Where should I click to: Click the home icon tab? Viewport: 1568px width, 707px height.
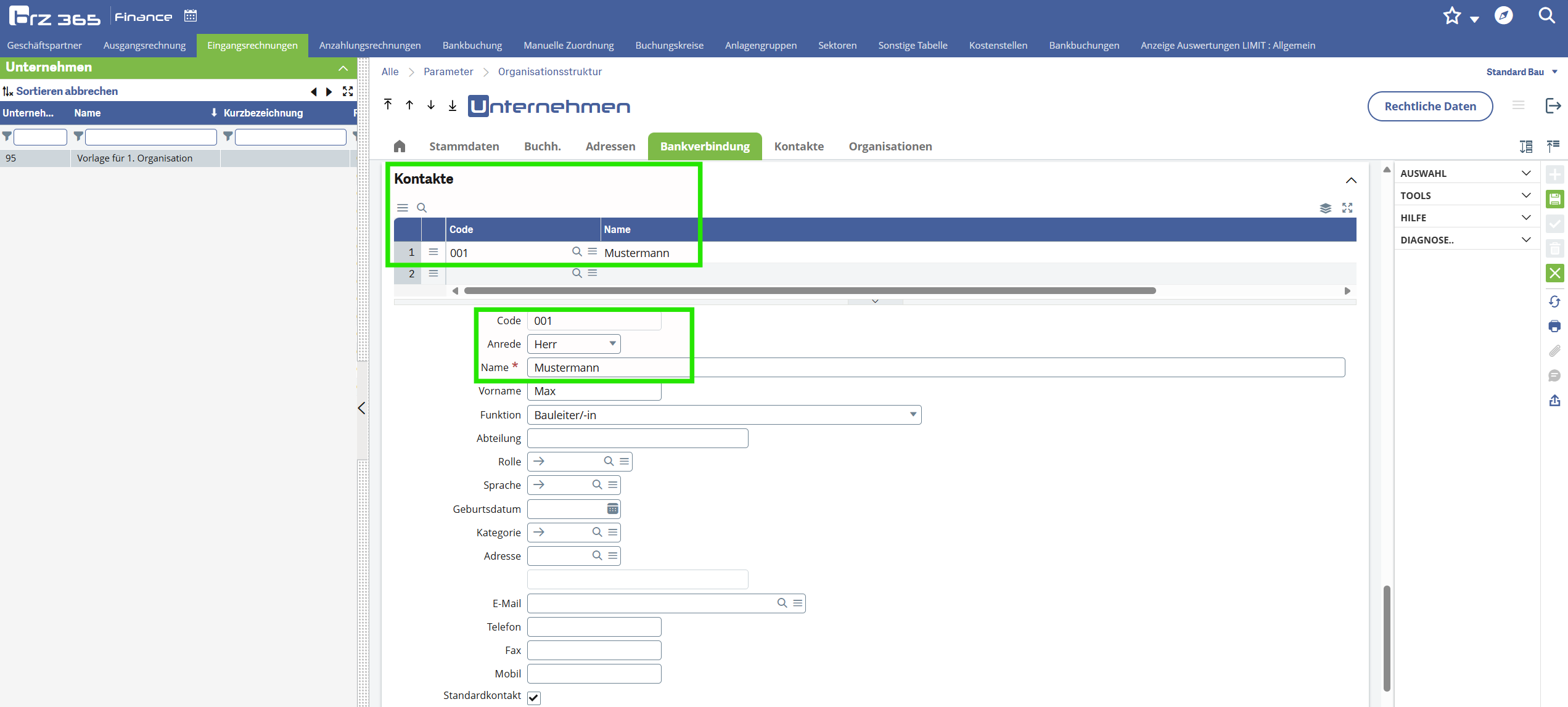tap(400, 146)
